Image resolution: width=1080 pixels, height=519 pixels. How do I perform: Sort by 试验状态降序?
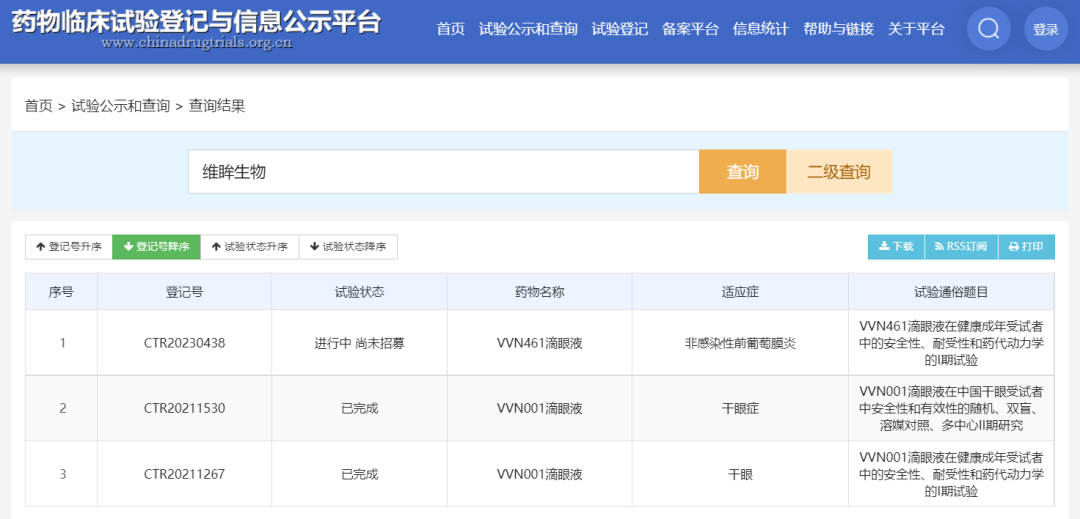pos(348,247)
